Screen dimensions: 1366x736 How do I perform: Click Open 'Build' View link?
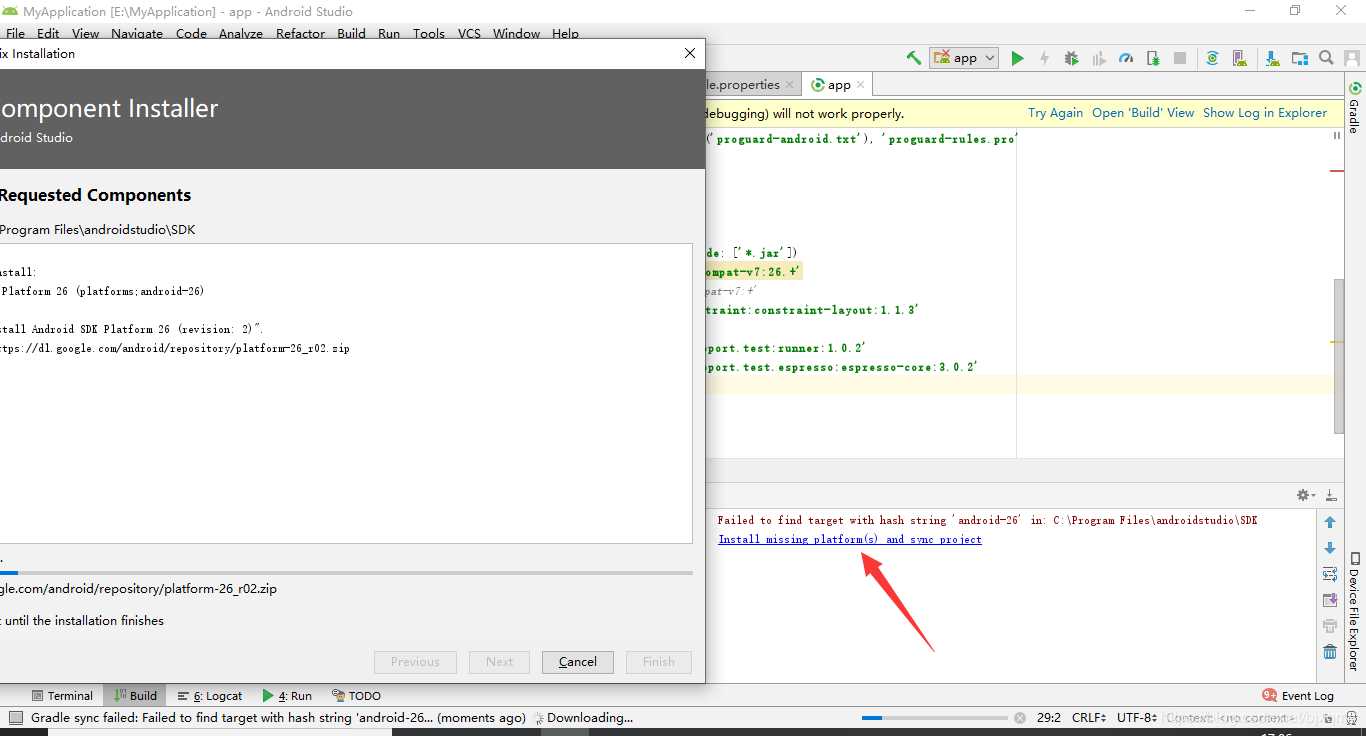1143,113
